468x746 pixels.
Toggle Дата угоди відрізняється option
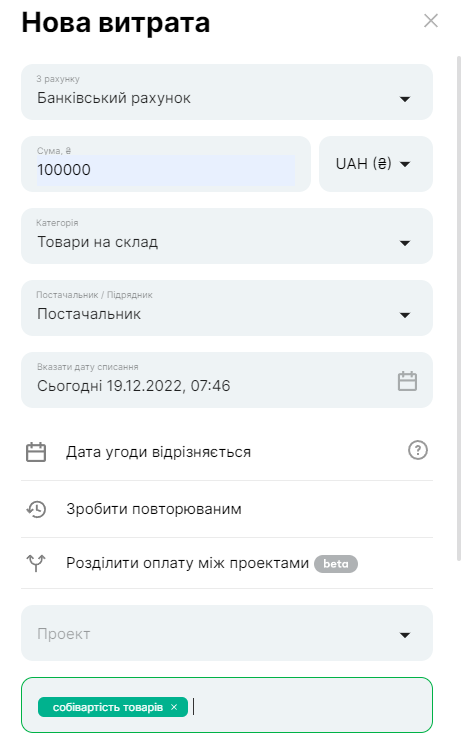[x=227, y=452]
